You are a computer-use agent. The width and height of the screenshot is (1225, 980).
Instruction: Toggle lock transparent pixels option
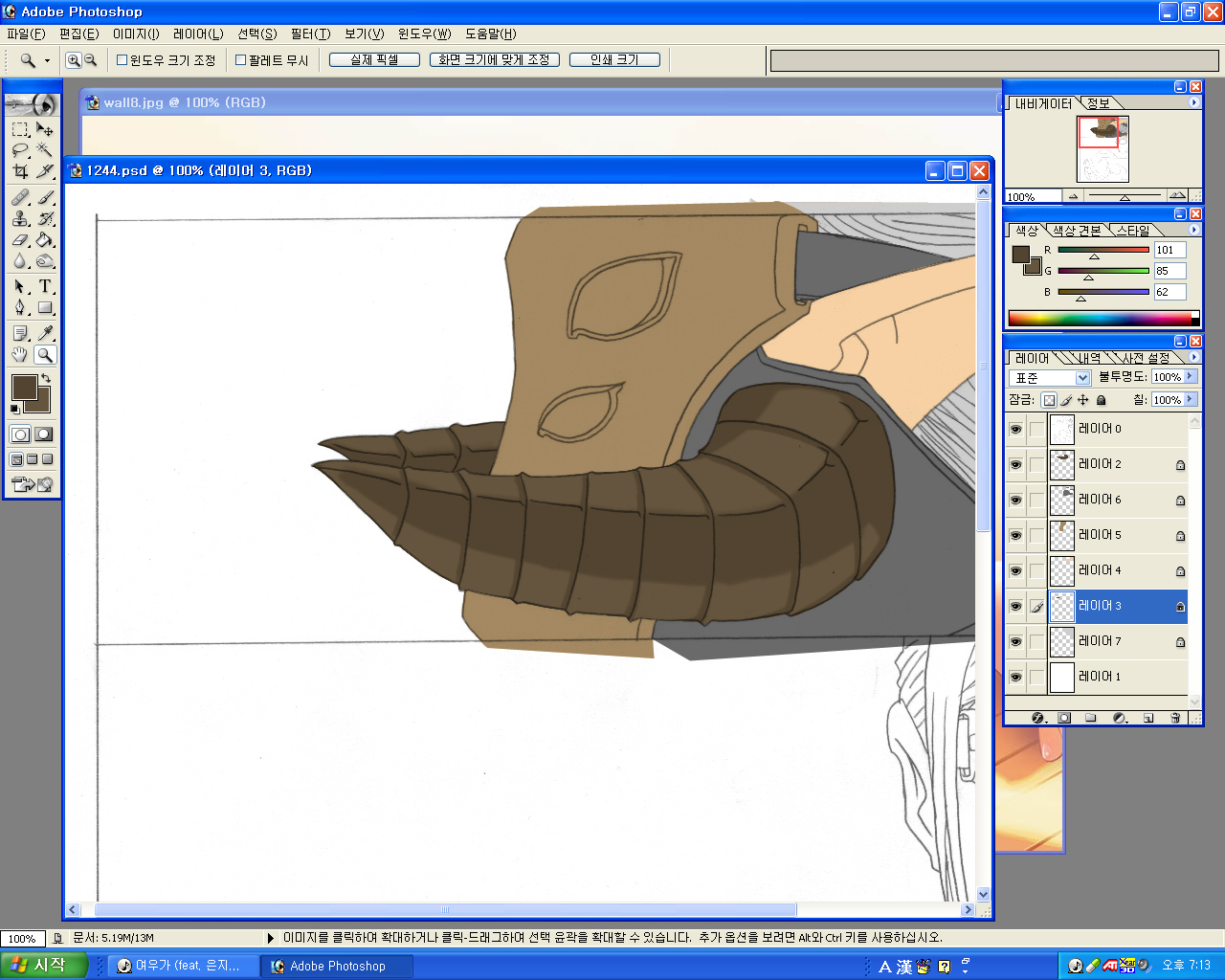pos(1049,400)
